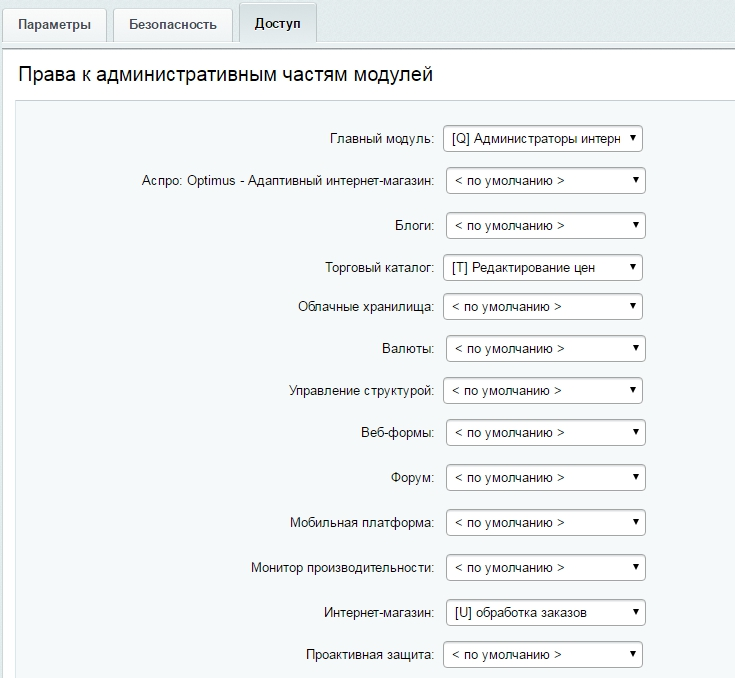Open the Мобильная платформа dropdown
This screenshot has height=678, width=735.
pos(546,522)
